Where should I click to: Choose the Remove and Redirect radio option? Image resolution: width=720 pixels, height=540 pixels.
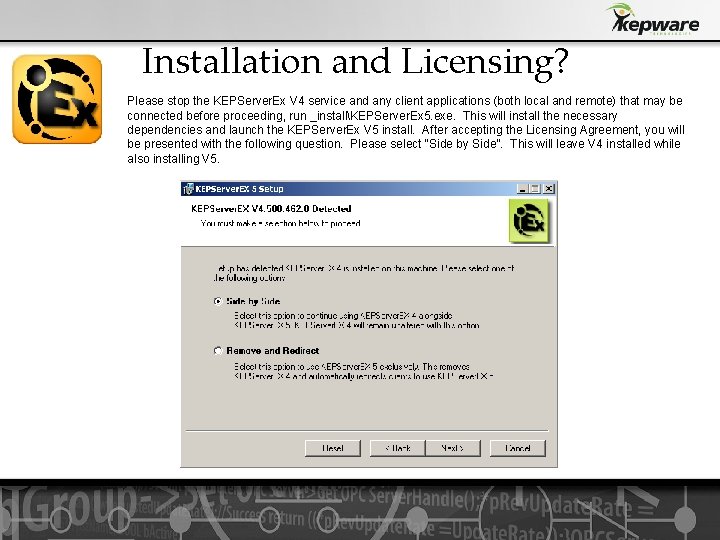pyautogui.click(x=218, y=351)
